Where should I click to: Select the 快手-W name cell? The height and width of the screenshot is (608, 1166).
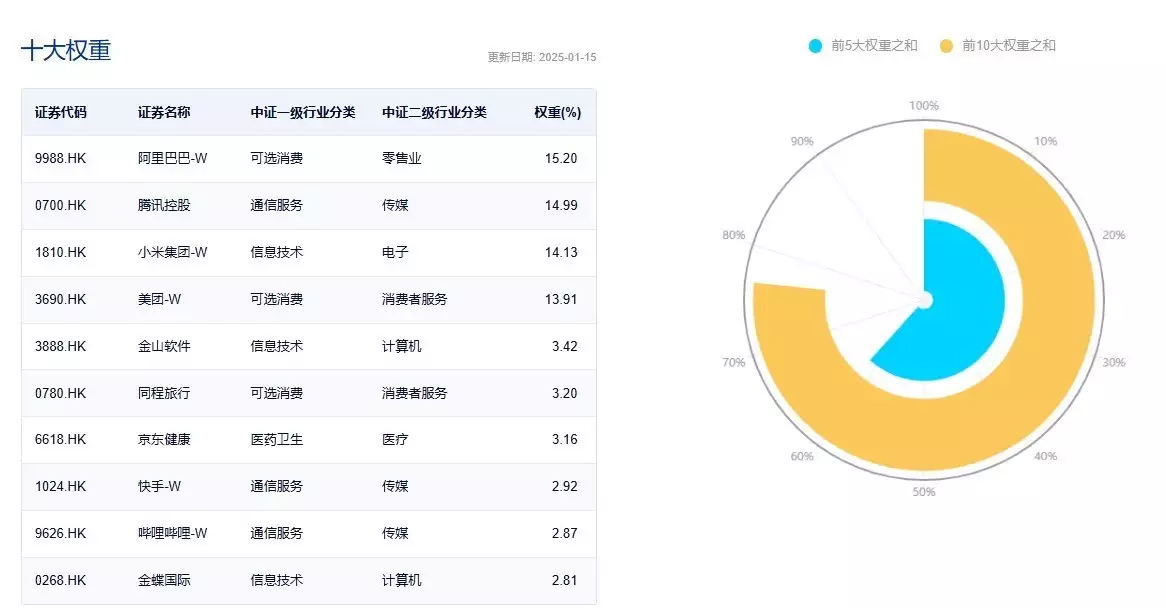pyautogui.click(x=159, y=486)
